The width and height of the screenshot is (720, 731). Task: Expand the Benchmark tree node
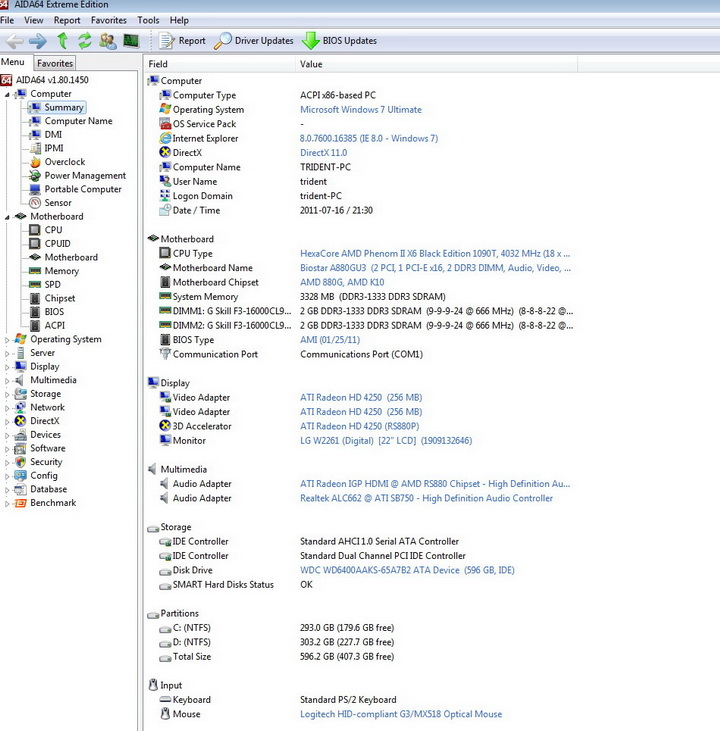[x=7, y=503]
